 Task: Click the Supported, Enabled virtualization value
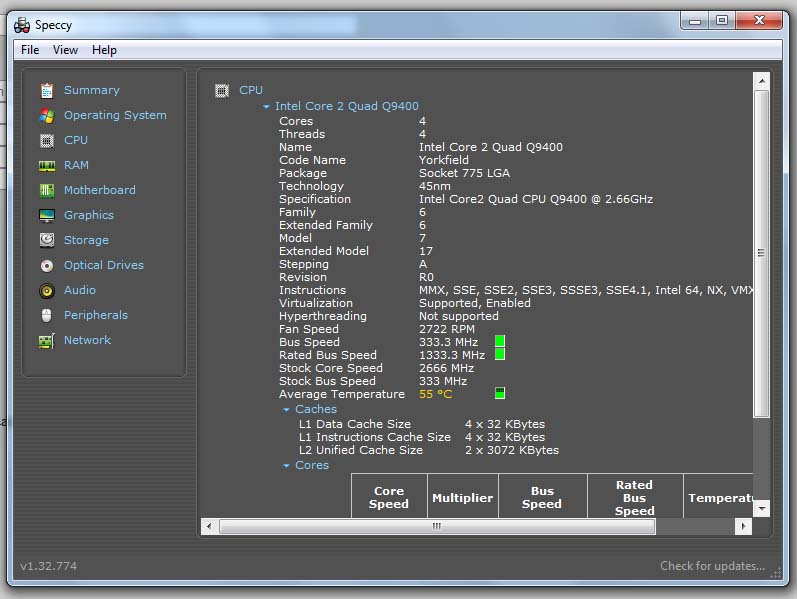pyautogui.click(x=475, y=303)
